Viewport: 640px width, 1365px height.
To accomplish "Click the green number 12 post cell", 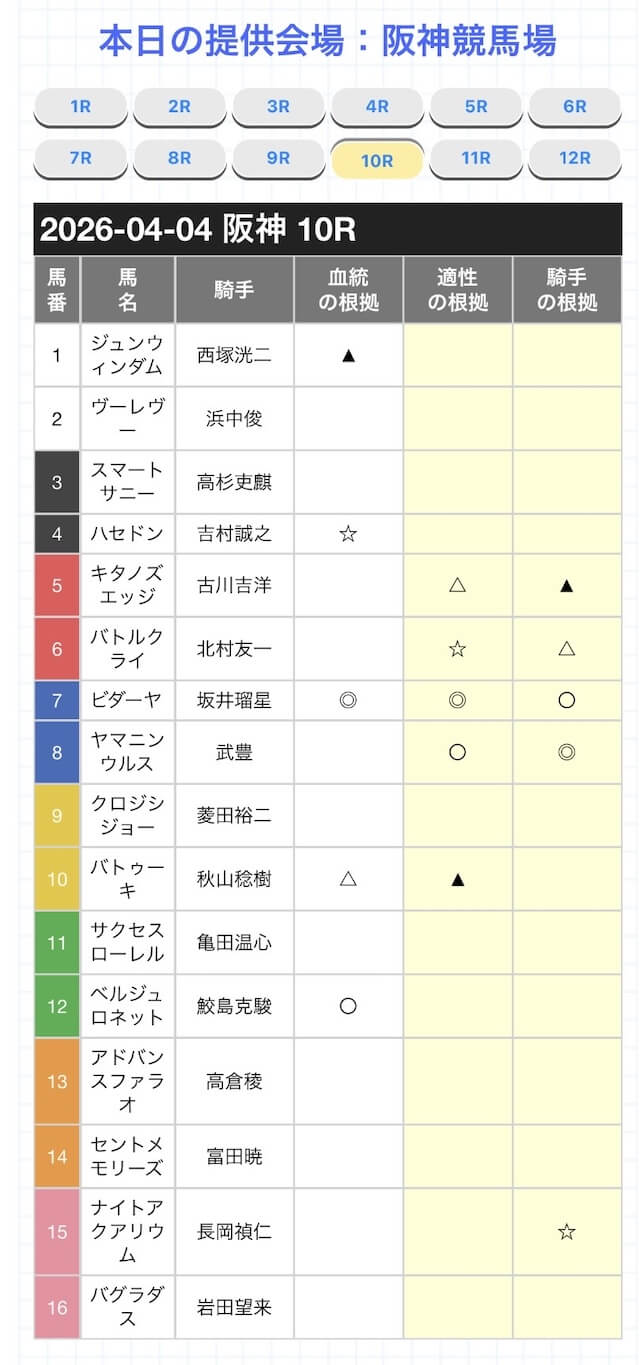I will (x=57, y=1006).
